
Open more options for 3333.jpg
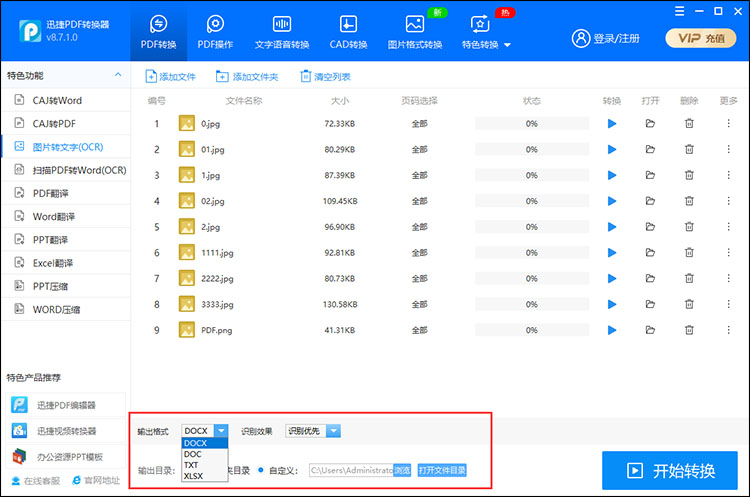pyautogui.click(x=728, y=304)
